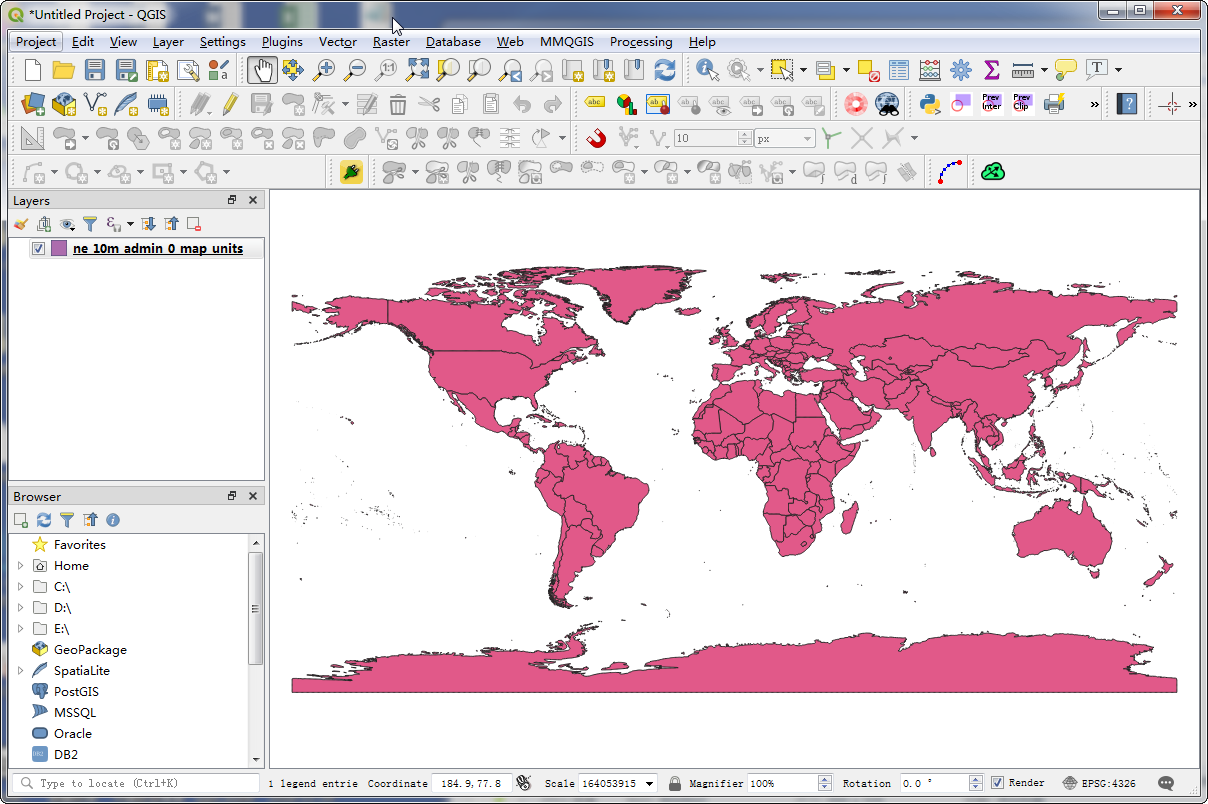The image size is (1208, 804).
Task: Click filter legend funnel in Layers panel
Action: click(x=90, y=224)
